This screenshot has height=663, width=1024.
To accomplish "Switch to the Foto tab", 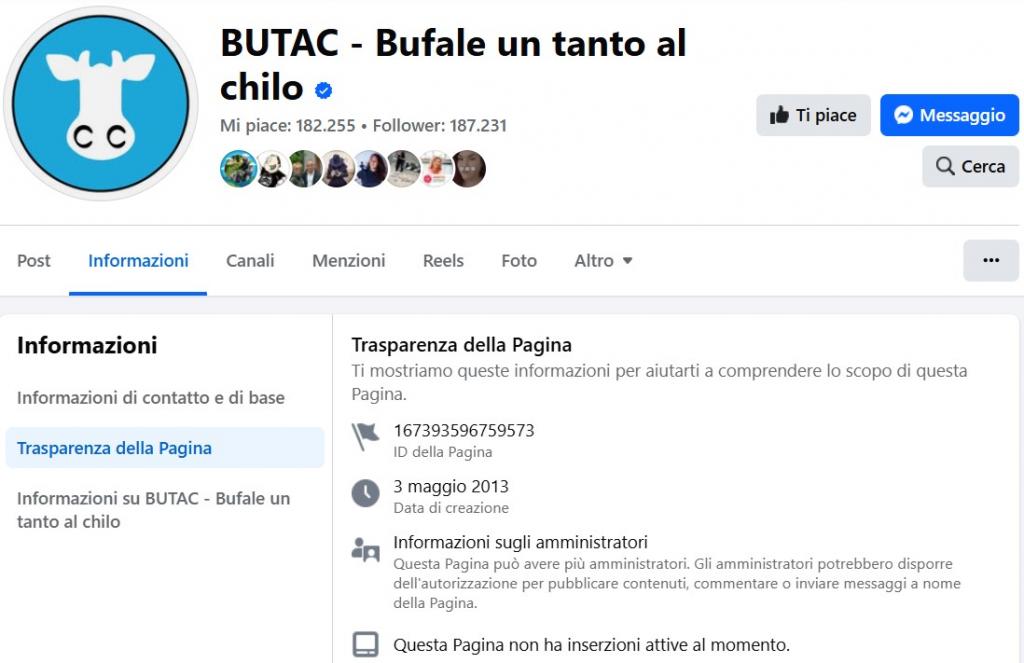I will coord(519,260).
